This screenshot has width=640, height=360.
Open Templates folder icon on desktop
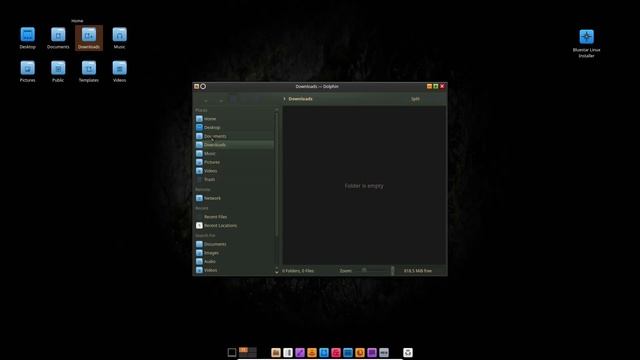coord(89,71)
